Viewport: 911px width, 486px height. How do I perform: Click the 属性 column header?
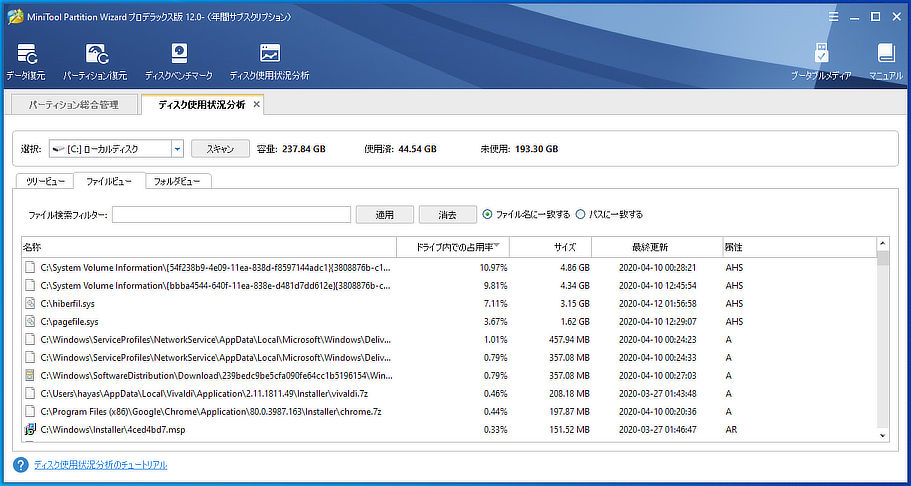click(x=799, y=247)
